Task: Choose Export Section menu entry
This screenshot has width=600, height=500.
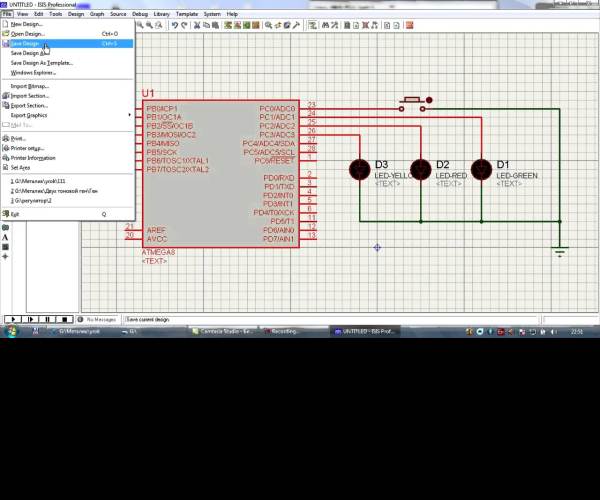Action: tap(67, 105)
